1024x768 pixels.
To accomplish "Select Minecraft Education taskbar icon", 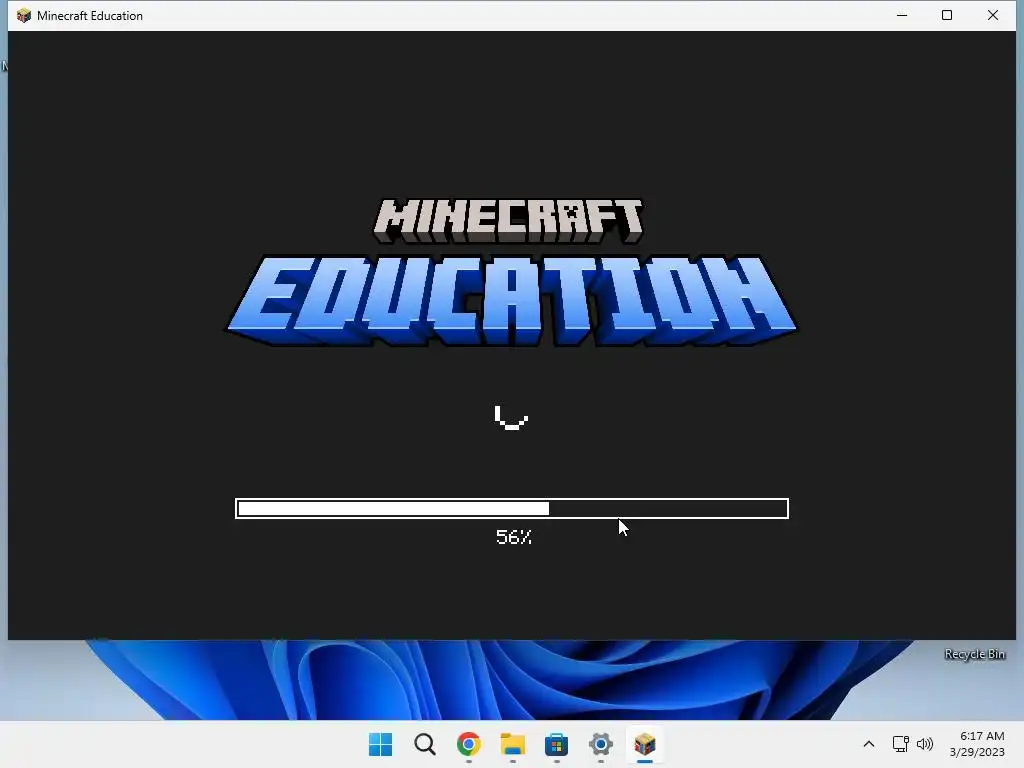I will pyautogui.click(x=645, y=744).
